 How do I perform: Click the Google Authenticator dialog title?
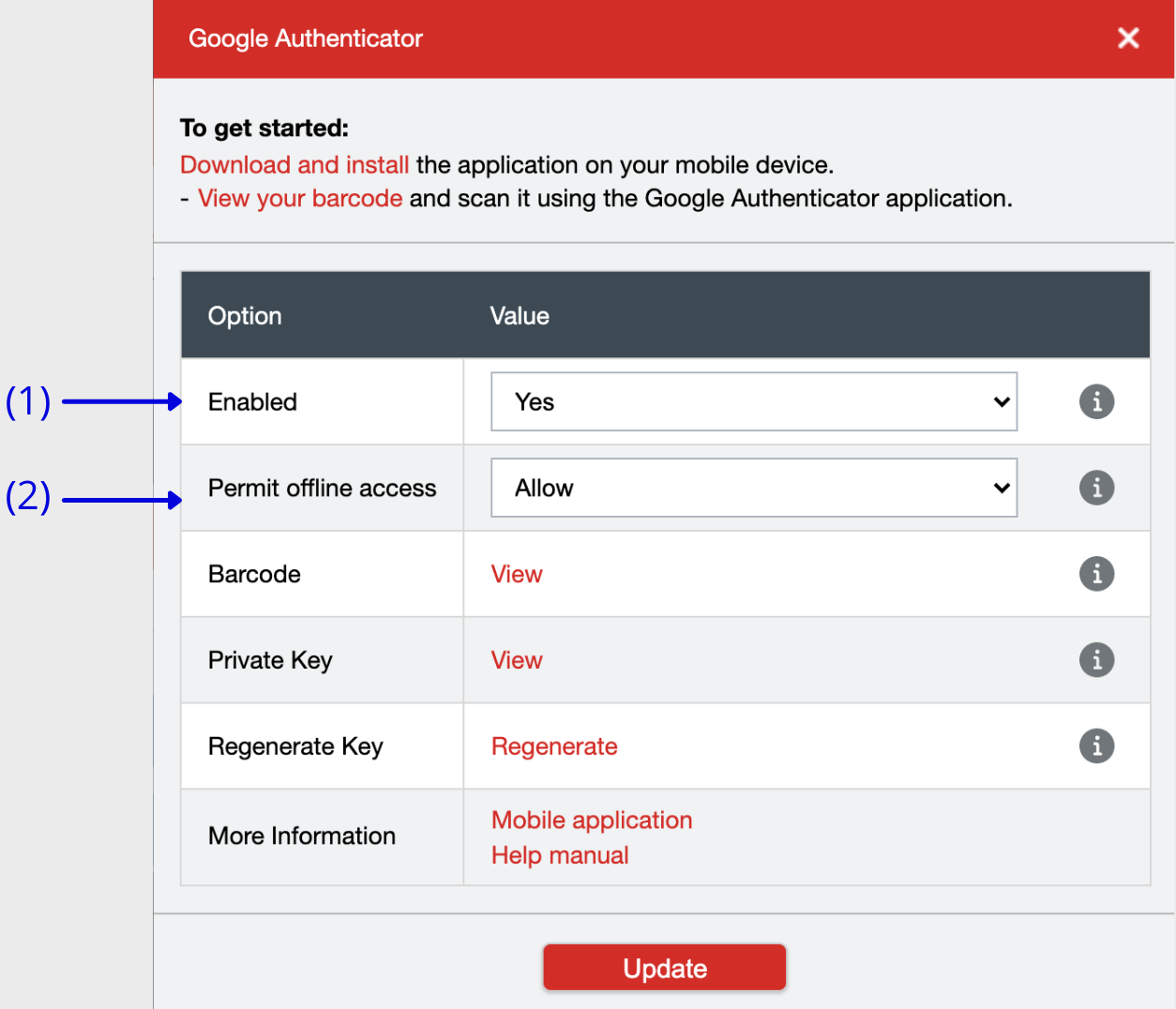(x=306, y=38)
